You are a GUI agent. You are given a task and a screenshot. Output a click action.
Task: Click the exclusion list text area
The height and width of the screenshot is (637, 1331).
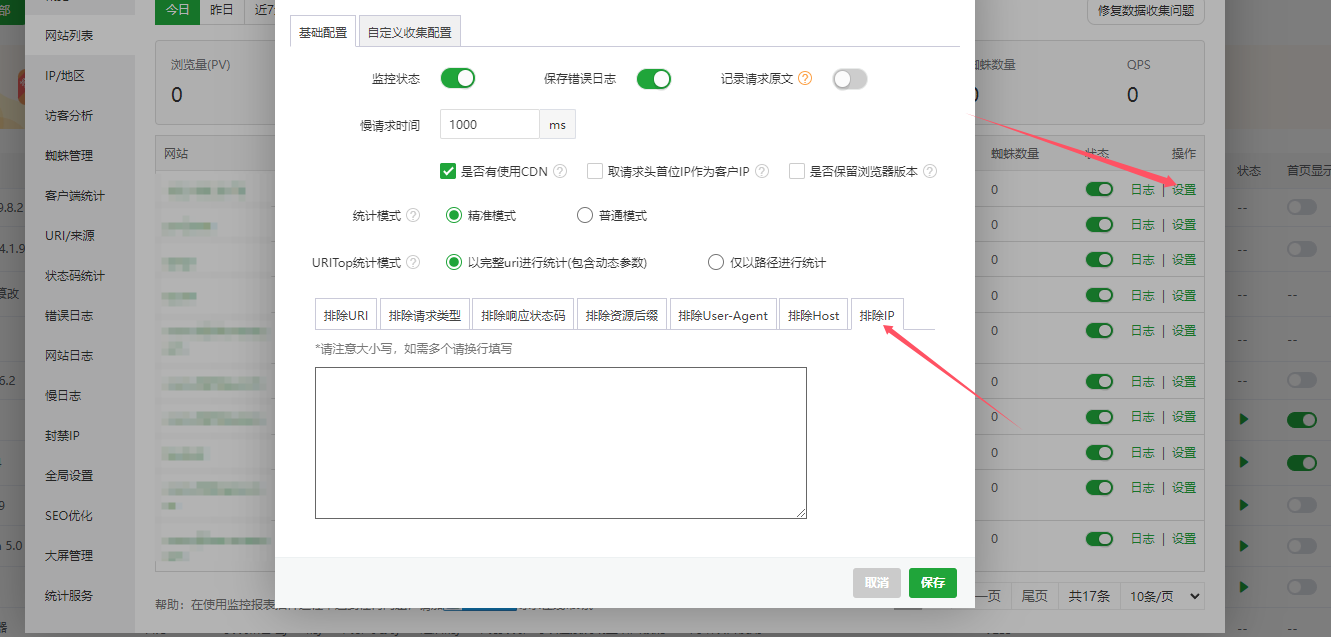561,442
